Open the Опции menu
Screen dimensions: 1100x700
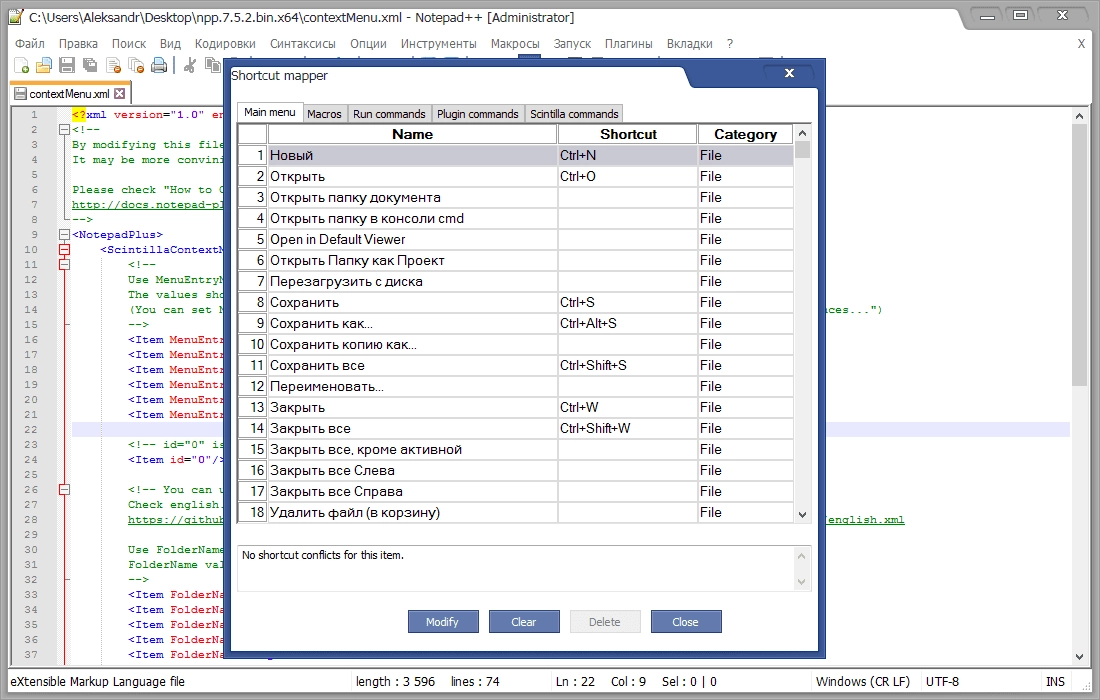pyautogui.click(x=368, y=43)
